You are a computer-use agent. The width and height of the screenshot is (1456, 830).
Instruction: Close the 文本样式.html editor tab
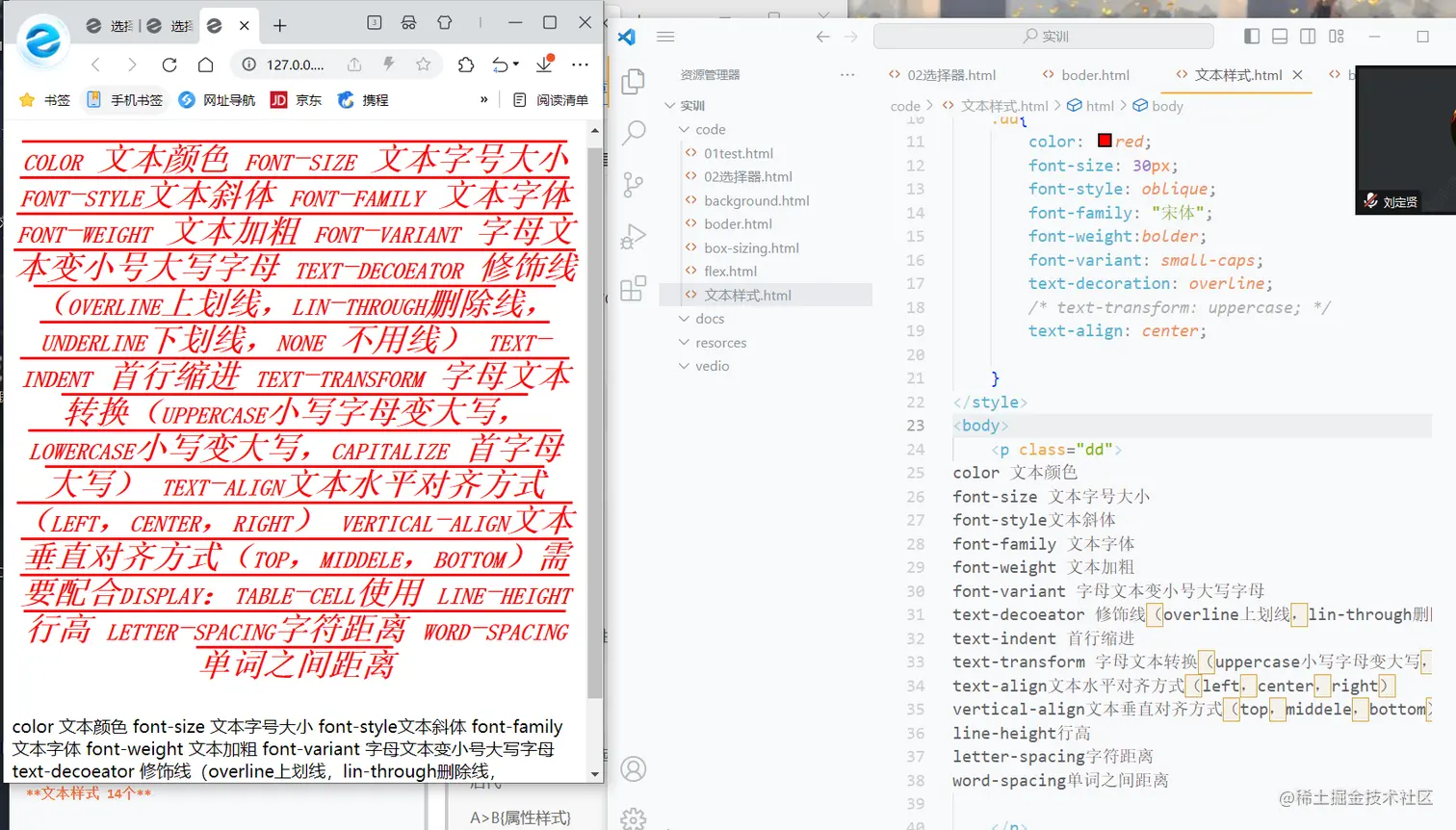point(1297,75)
